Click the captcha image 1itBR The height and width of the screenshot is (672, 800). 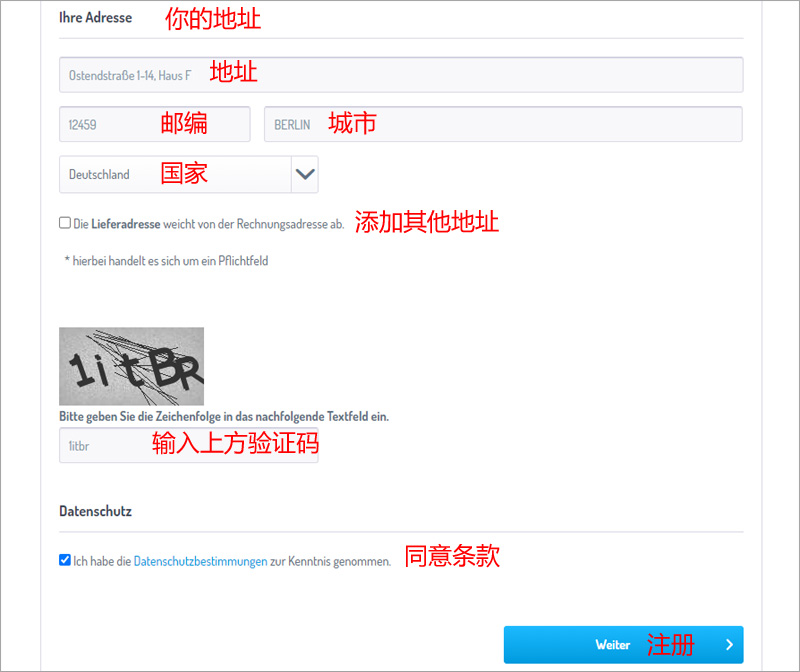pos(131,366)
